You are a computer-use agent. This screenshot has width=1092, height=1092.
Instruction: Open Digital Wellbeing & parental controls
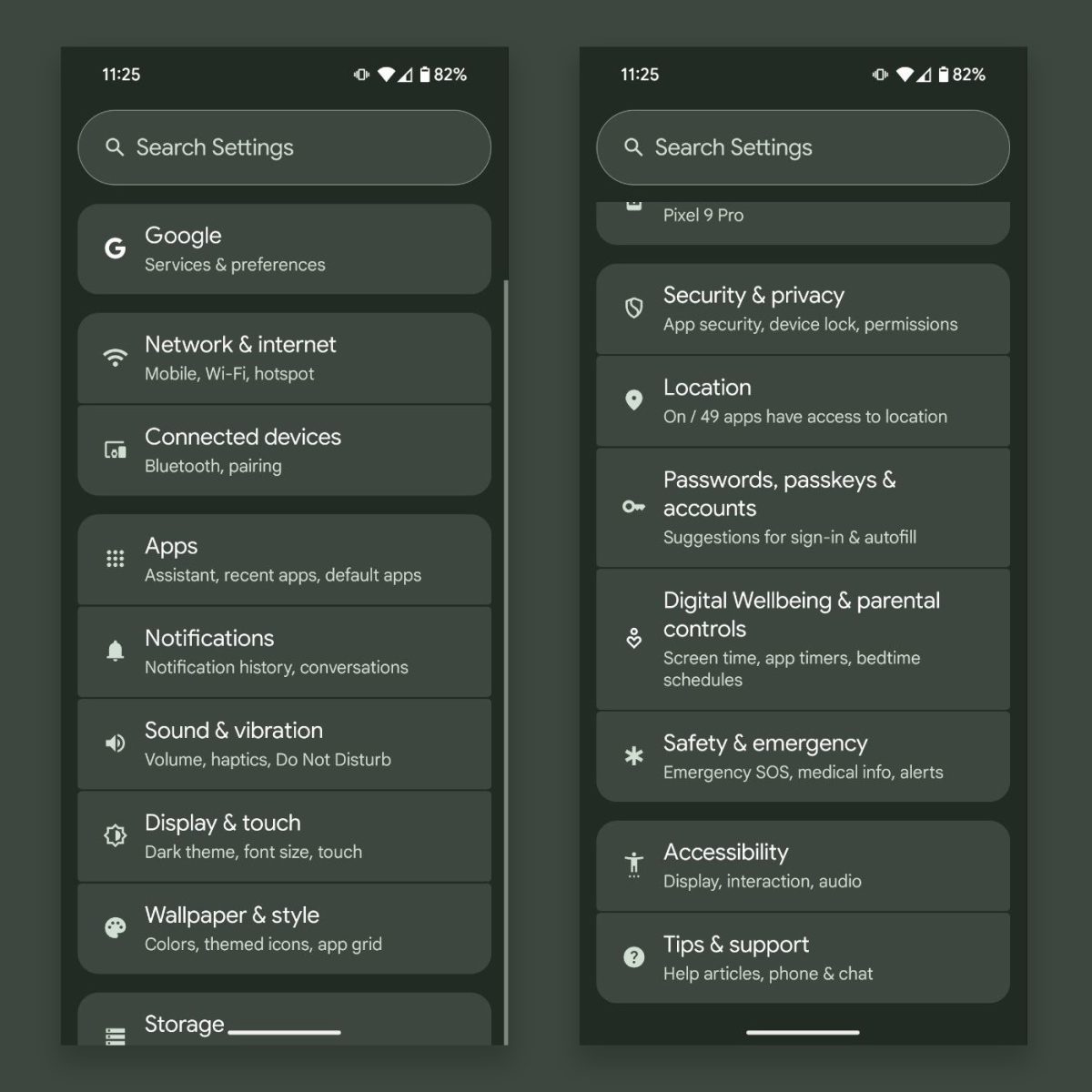tap(803, 639)
